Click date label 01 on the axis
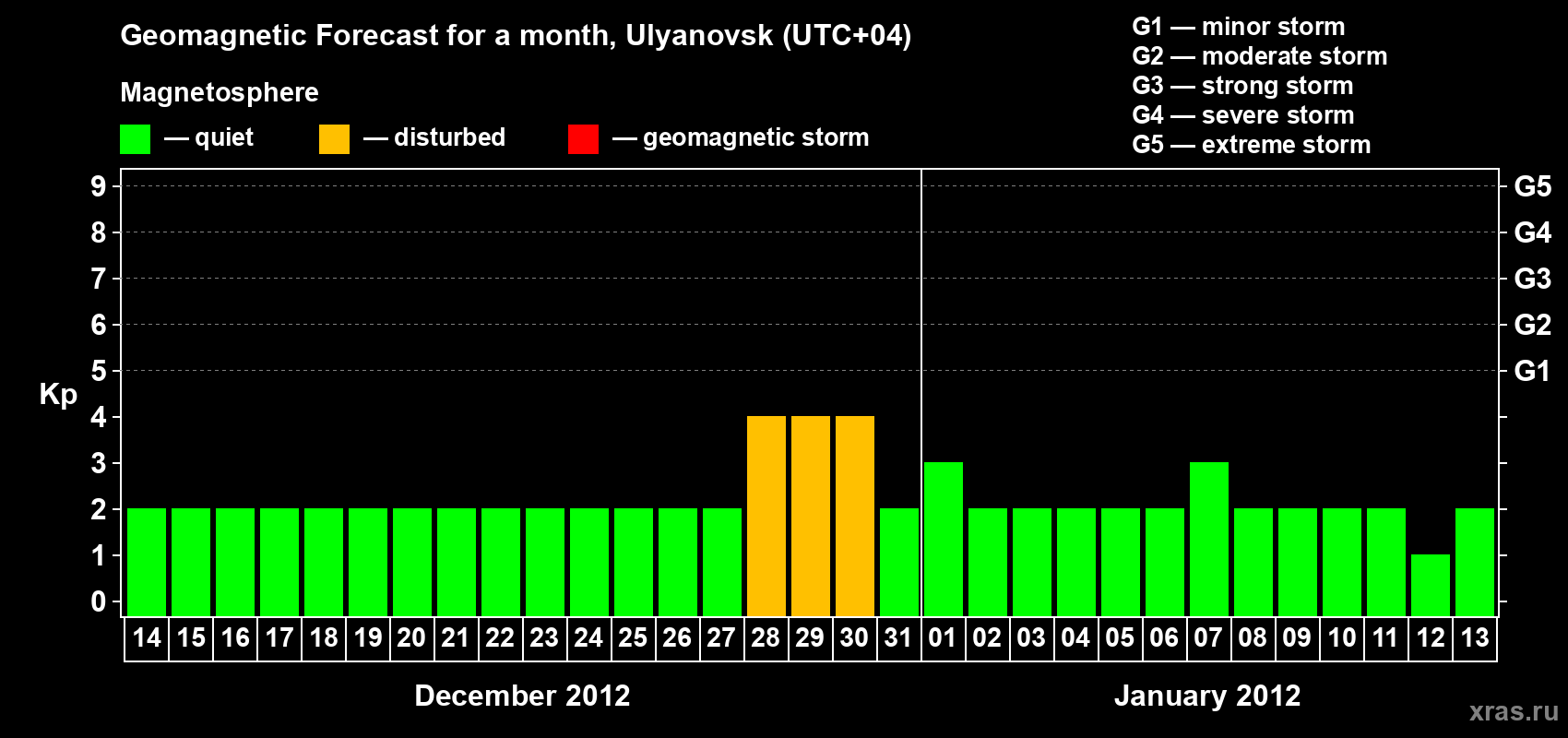The image size is (1568, 738). (943, 637)
